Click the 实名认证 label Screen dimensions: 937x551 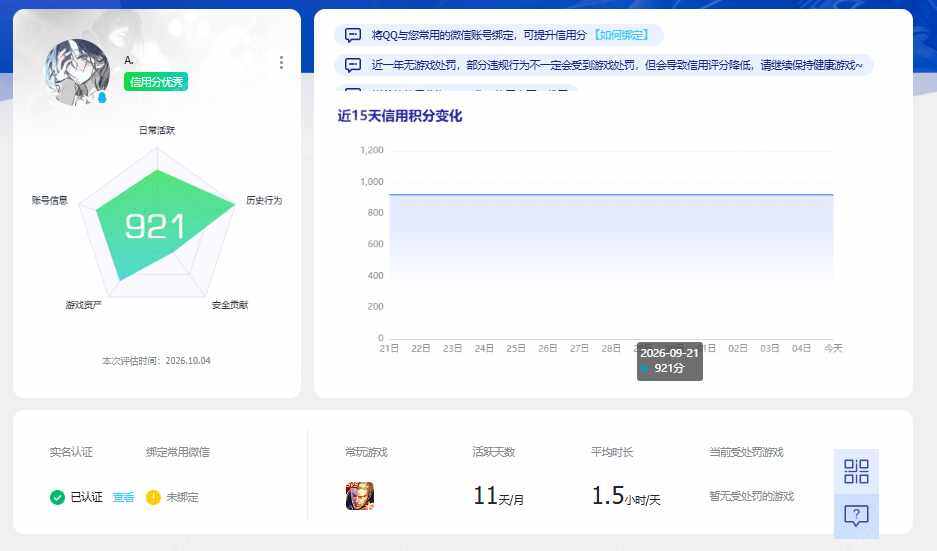click(71, 452)
